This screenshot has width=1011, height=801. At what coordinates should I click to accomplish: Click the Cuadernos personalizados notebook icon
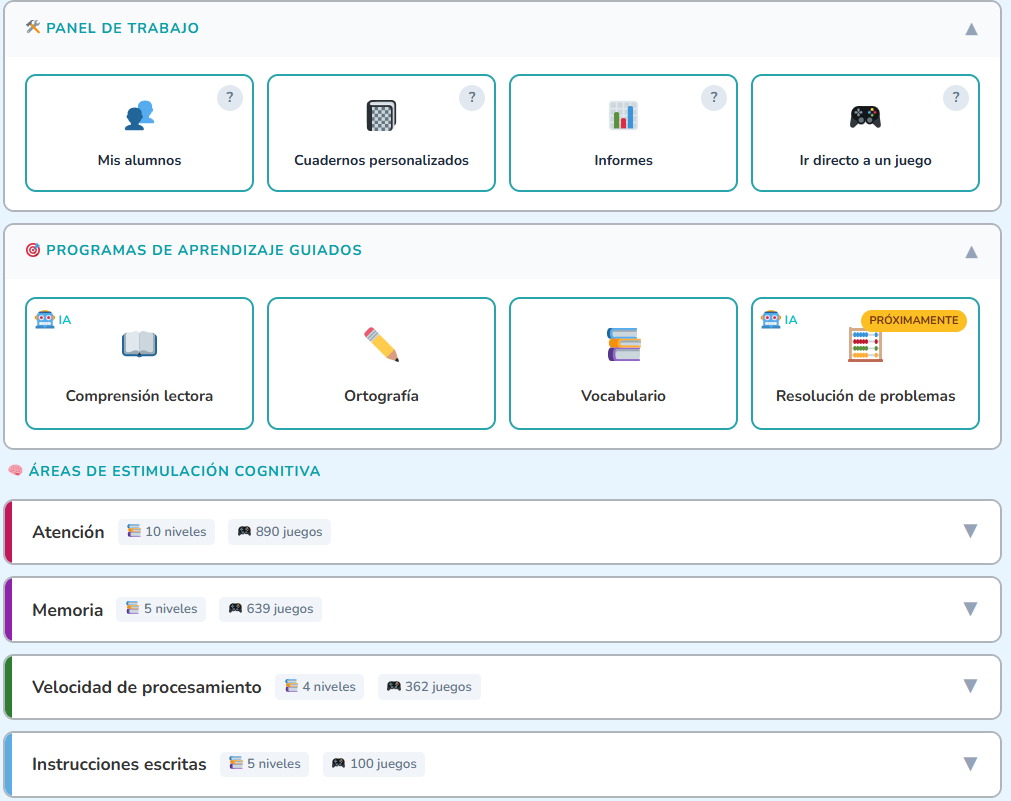point(381,116)
